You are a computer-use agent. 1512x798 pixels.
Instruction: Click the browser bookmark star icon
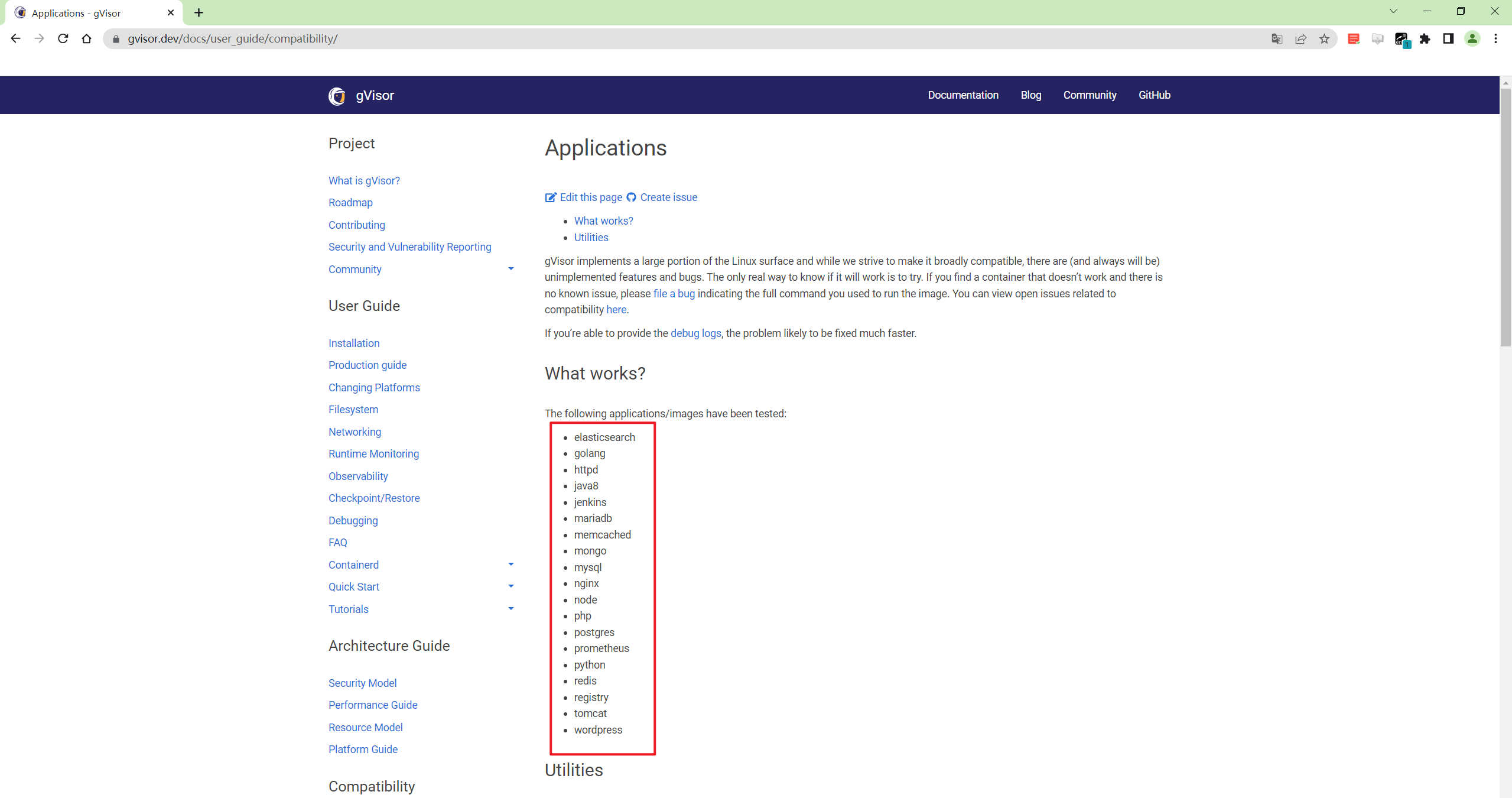tap(1325, 39)
